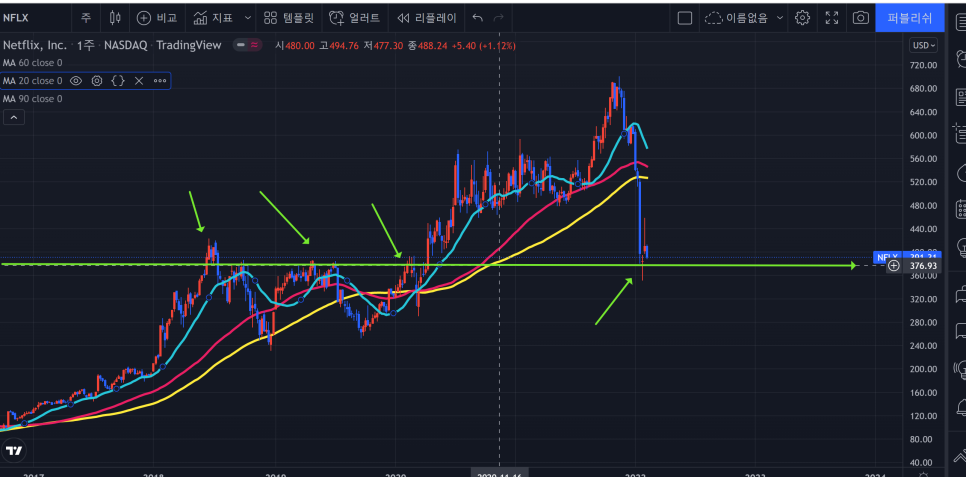Click the close value 488.24
Screen dimensions: 966x477
[x=432, y=46]
